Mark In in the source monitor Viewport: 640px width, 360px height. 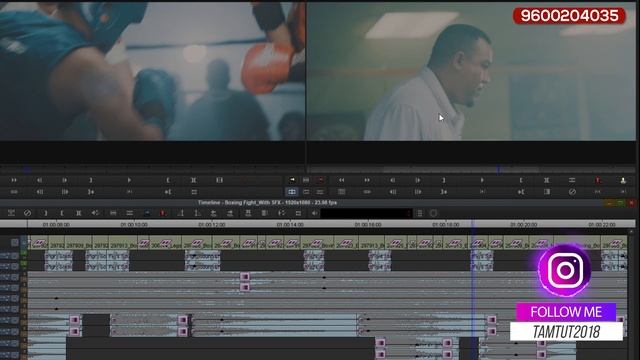point(168,180)
